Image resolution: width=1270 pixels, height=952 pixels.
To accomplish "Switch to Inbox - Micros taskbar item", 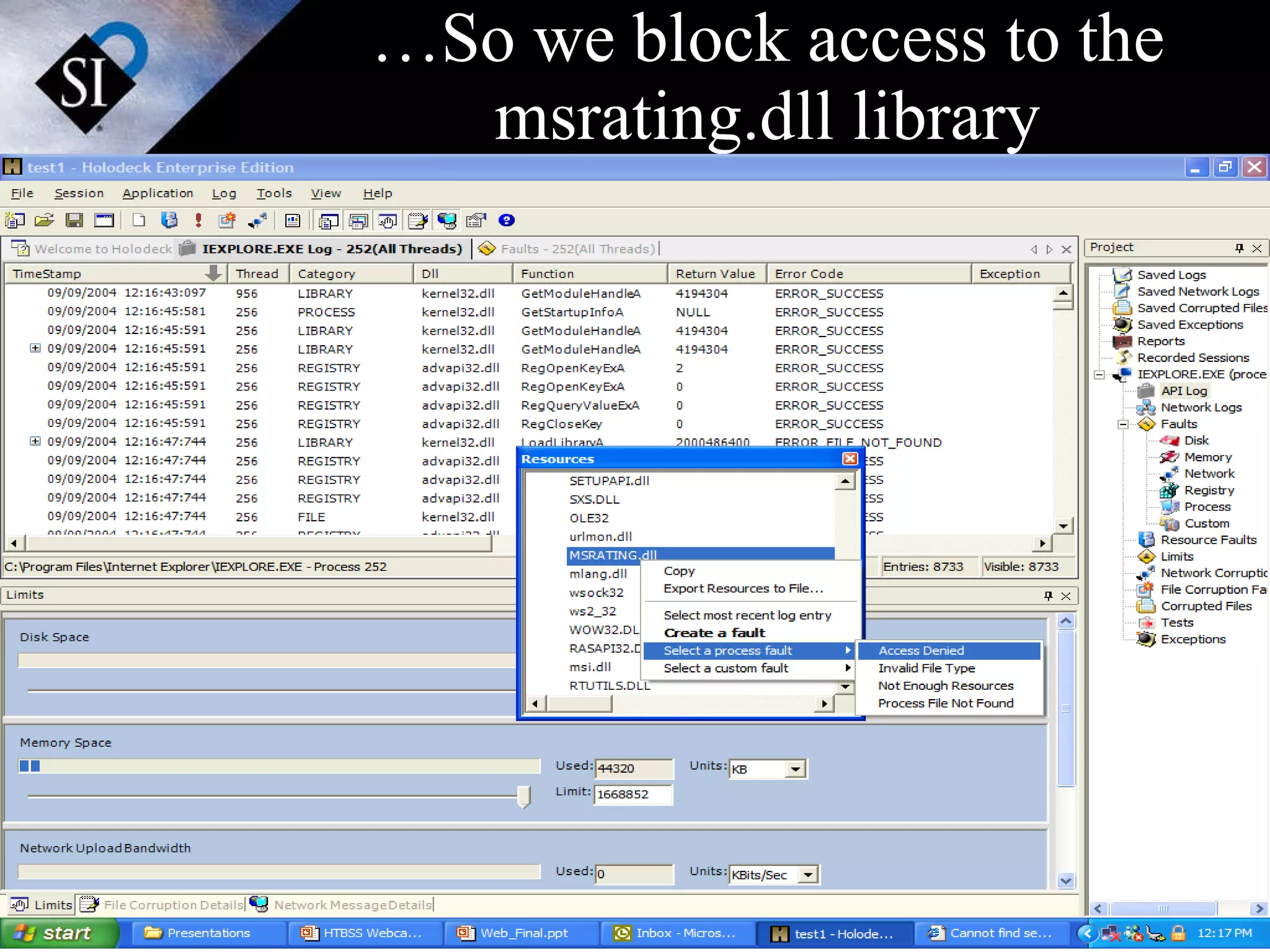I will tap(677, 933).
